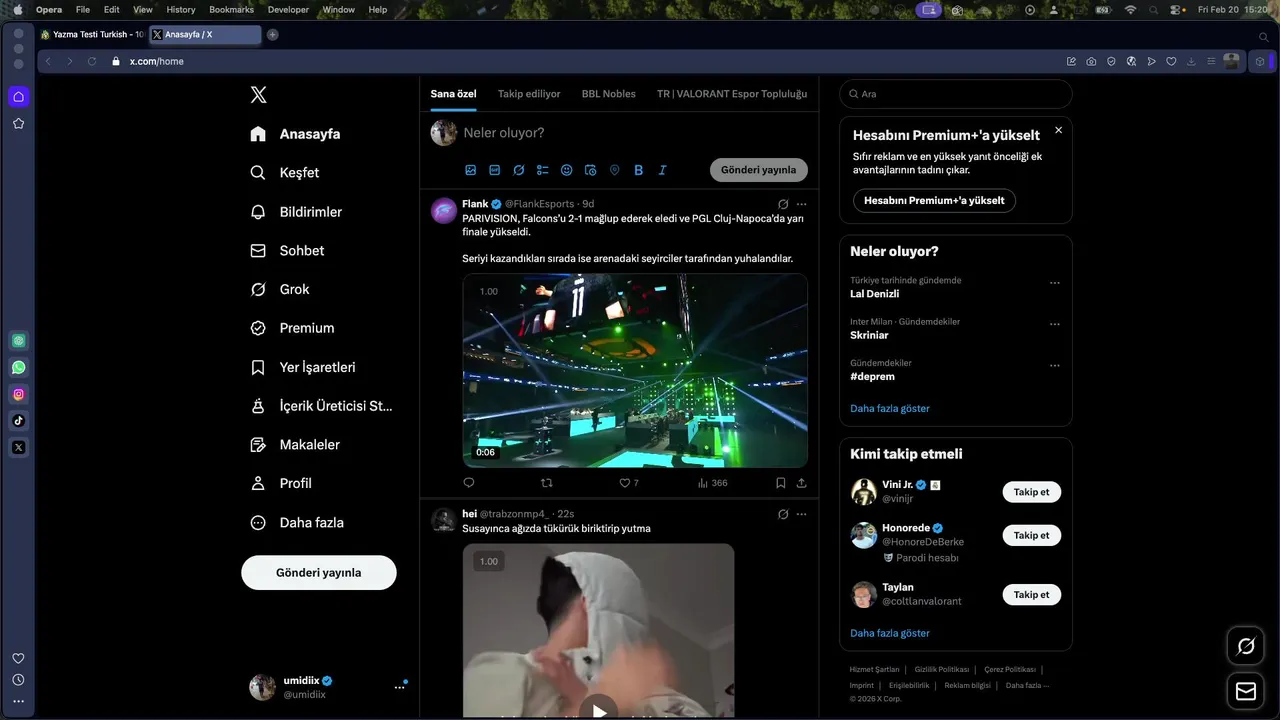The width and height of the screenshot is (1280, 720).
Task: Click Daha fazla göster under trends
Action: (x=890, y=408)
